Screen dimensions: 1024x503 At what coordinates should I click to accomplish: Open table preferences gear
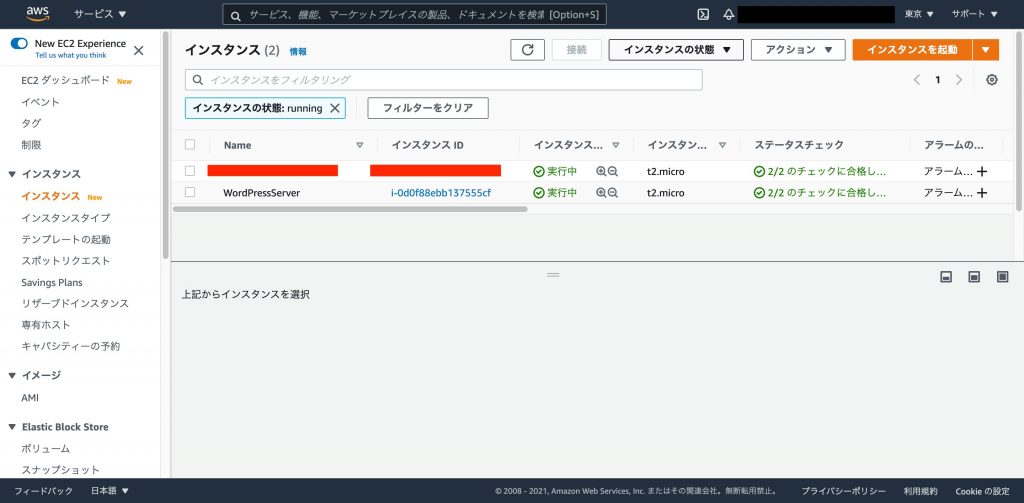point(992,80)
